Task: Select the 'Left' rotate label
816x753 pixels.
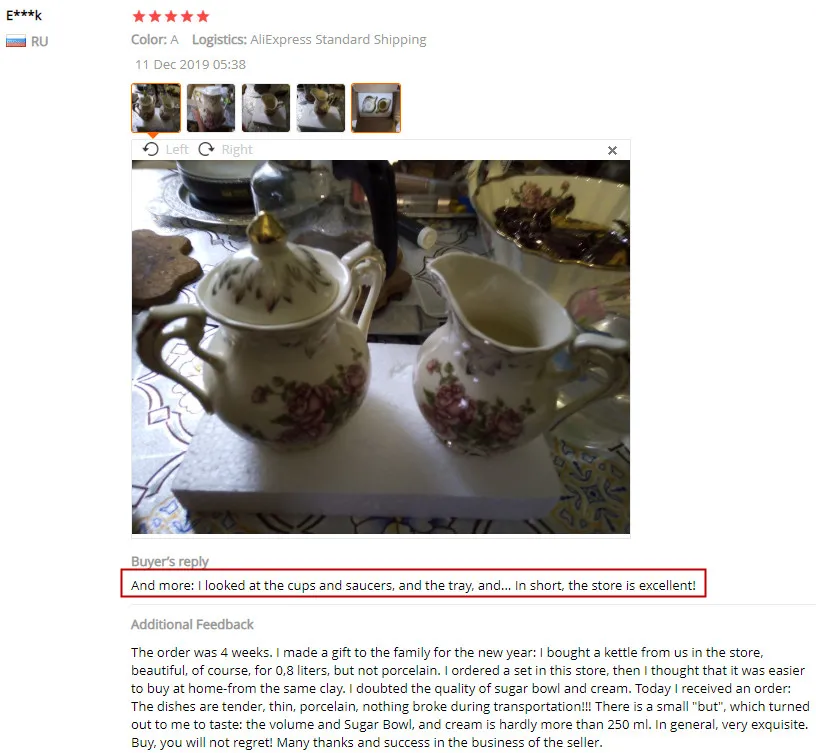Action: (177, 150)
